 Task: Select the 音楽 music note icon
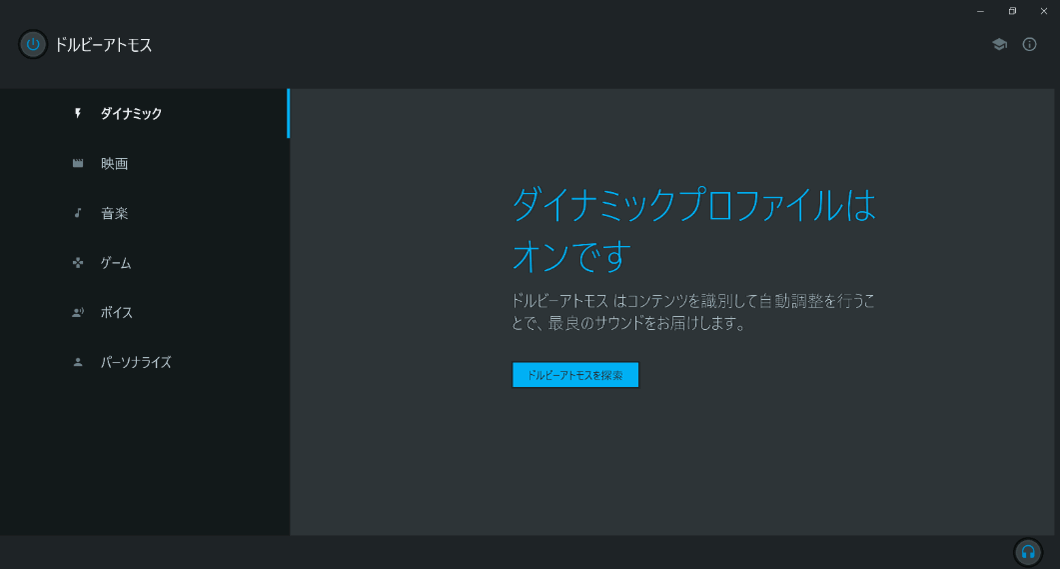click(x=78, y=213)
